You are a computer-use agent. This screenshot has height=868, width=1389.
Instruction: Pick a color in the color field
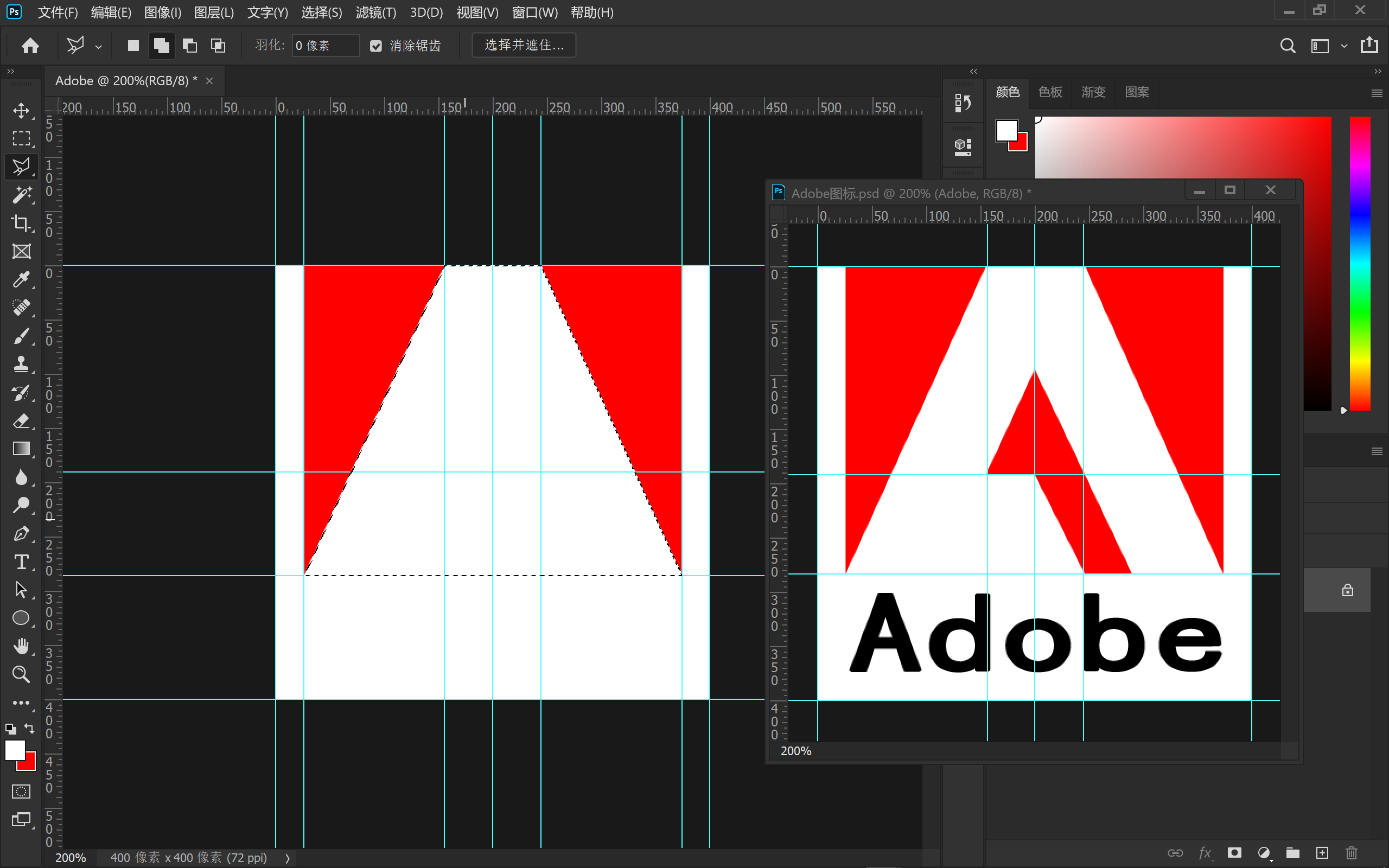pyautogui.click(x=1183, y=148)
